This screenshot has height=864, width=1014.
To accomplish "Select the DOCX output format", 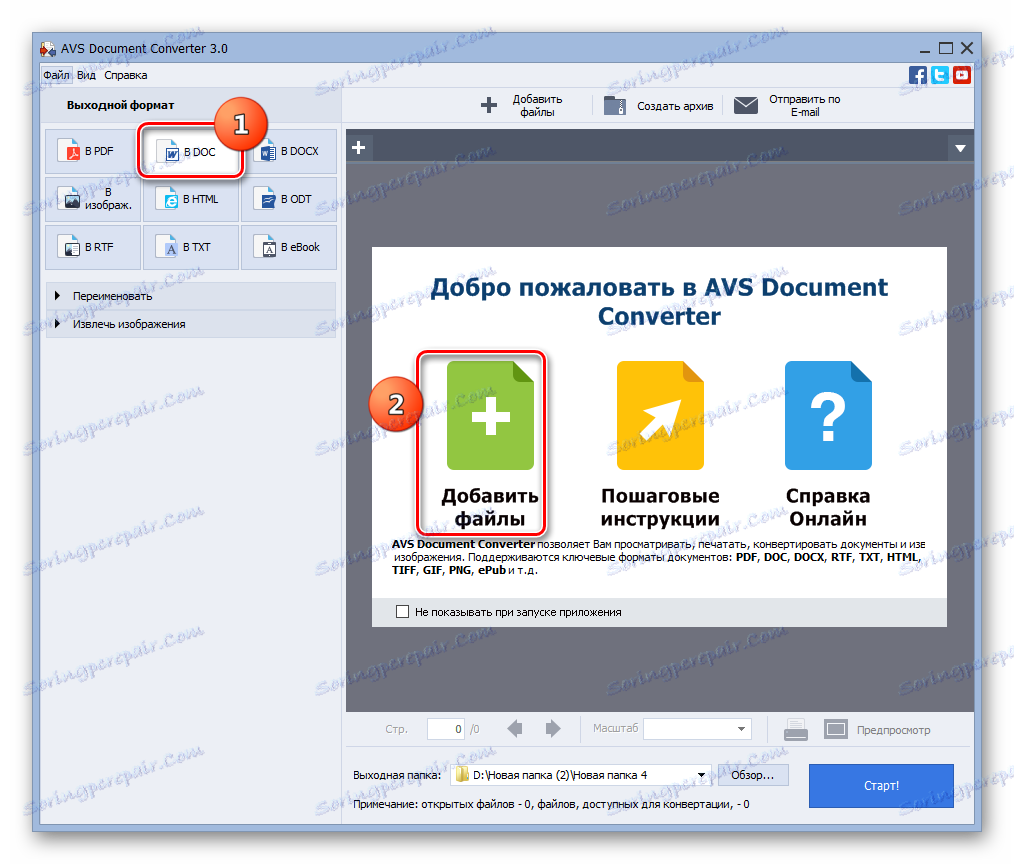I will [x=289, y=151].
